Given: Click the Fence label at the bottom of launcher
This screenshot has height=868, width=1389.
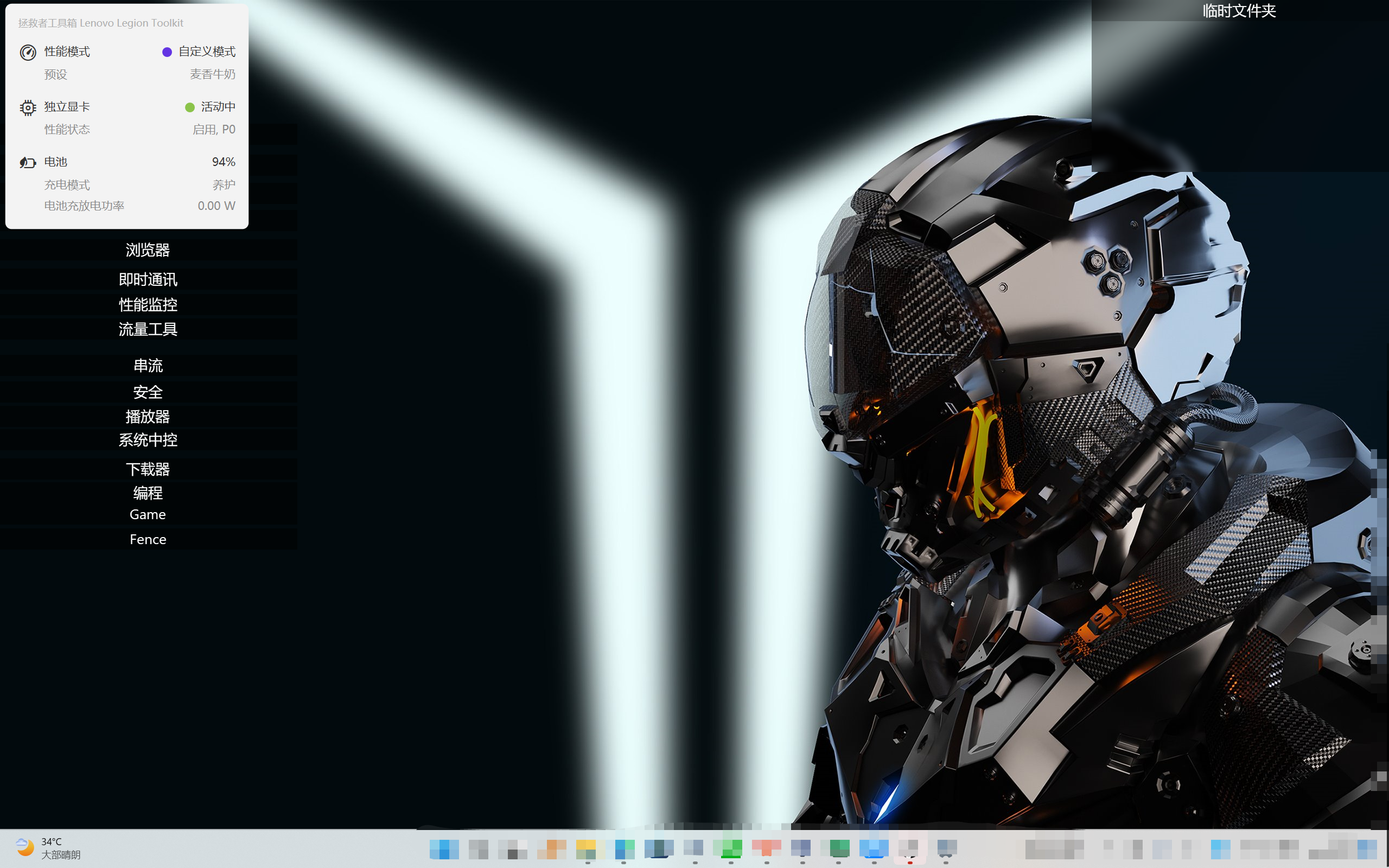Looking at the screenshot, I should [x=148, y=539].
